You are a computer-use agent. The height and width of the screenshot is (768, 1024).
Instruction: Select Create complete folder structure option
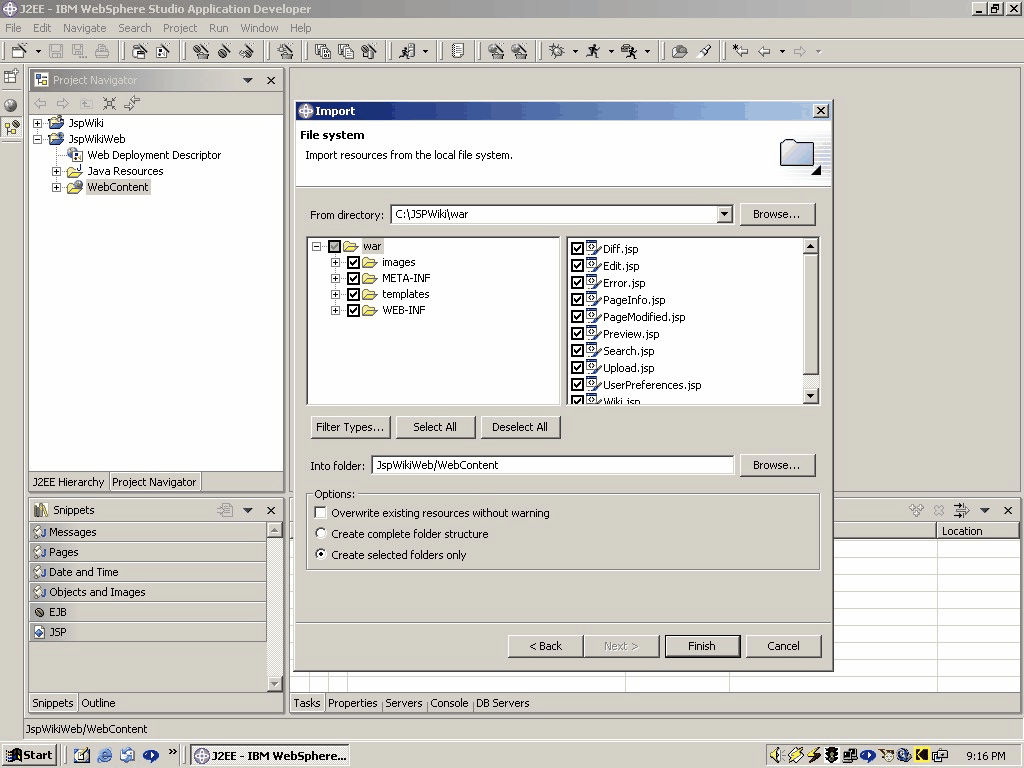[321, 534]
